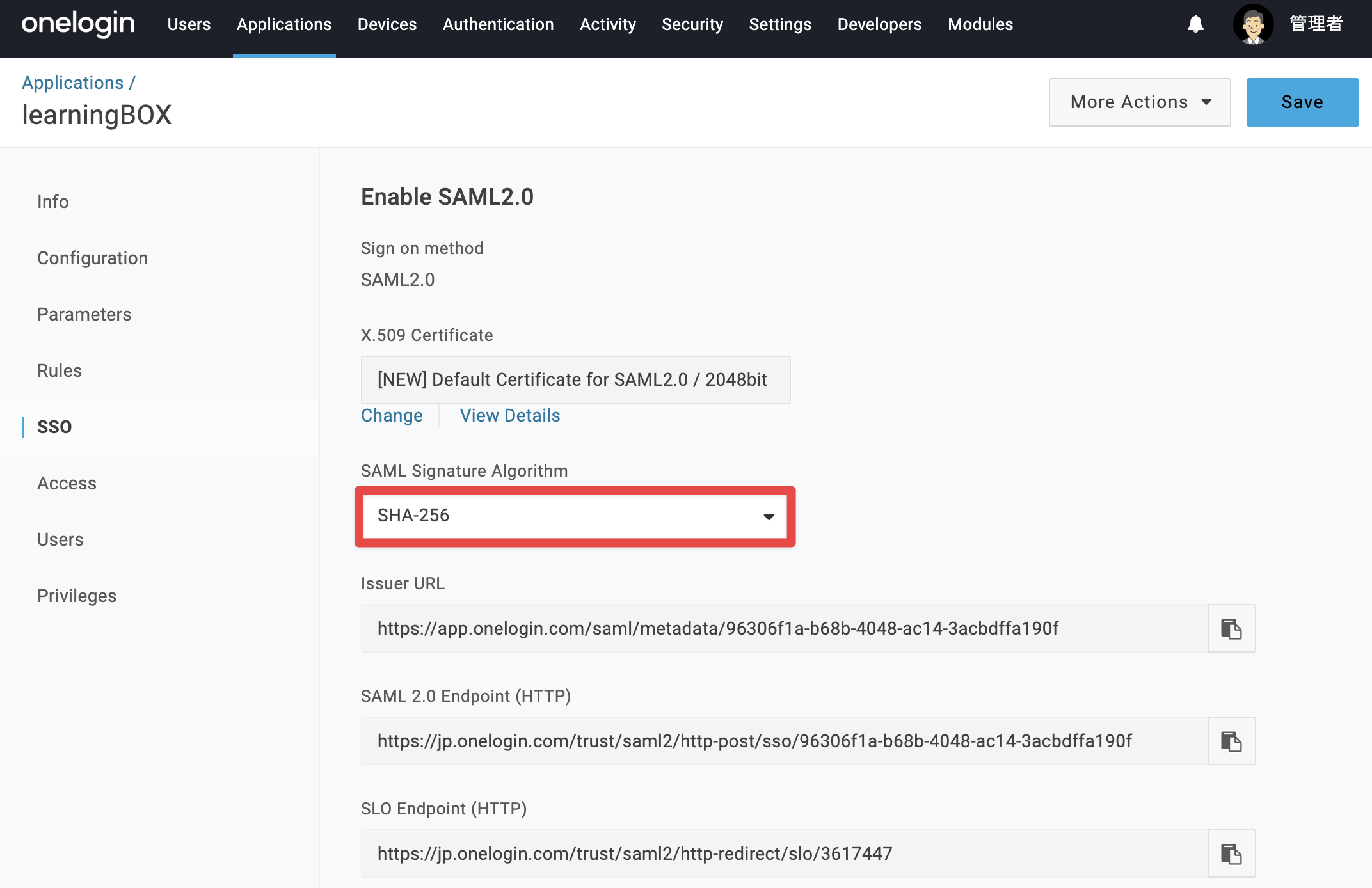1372x888 pixels.
Task: Copy the SLO Endpoint URL
Action: point(1231,853)
